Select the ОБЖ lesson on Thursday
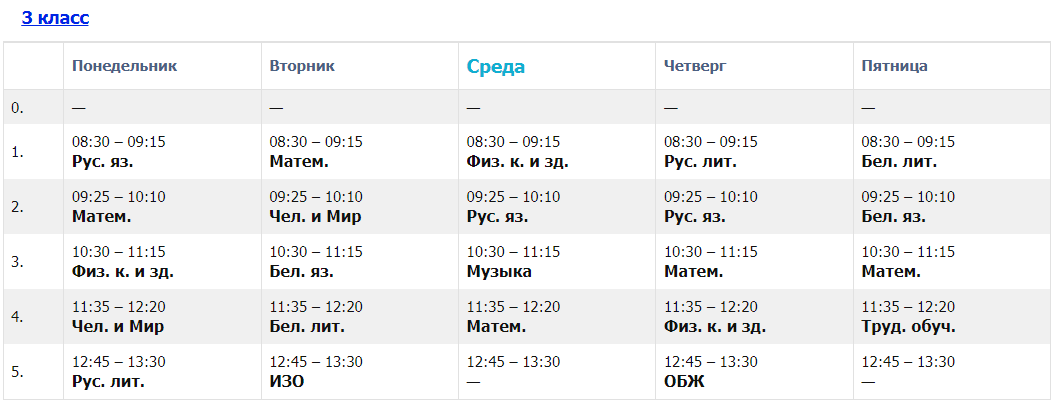 click(x=684, y=381)
